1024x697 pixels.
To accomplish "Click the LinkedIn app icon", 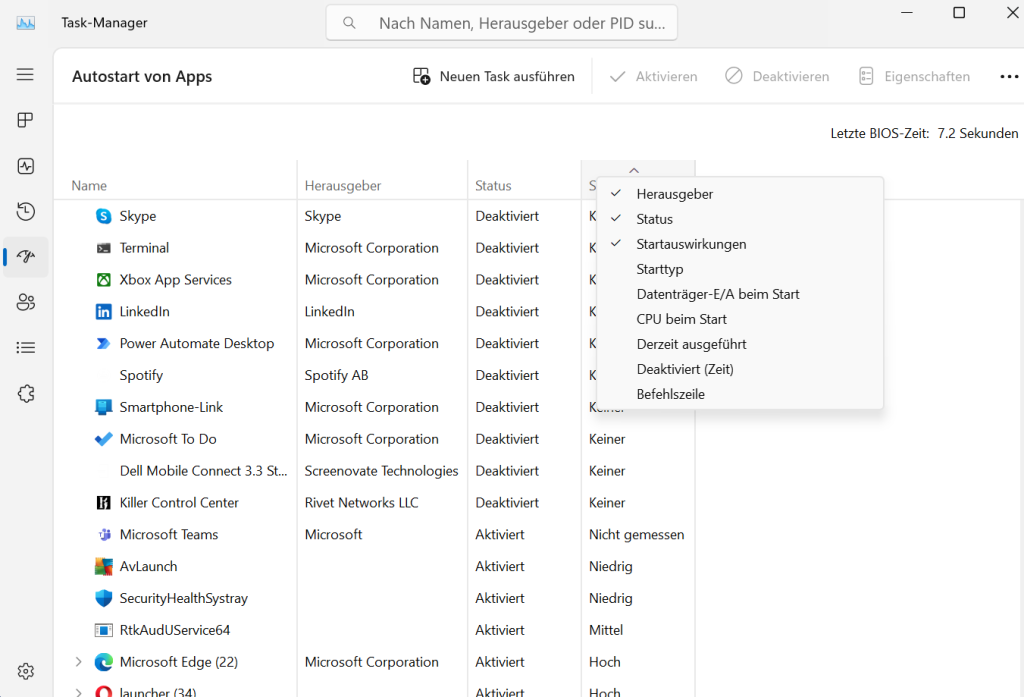I will pyautogui.click(x=103, y=312).
